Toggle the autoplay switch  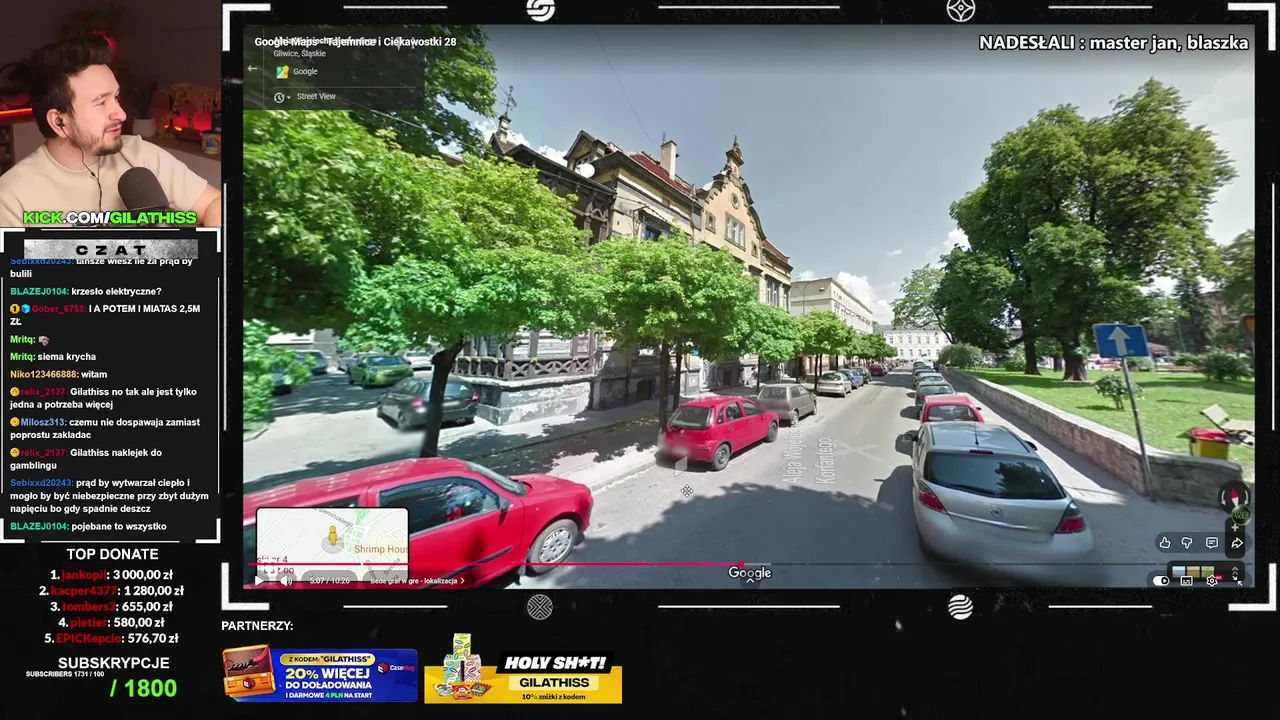pos(1161,581)
